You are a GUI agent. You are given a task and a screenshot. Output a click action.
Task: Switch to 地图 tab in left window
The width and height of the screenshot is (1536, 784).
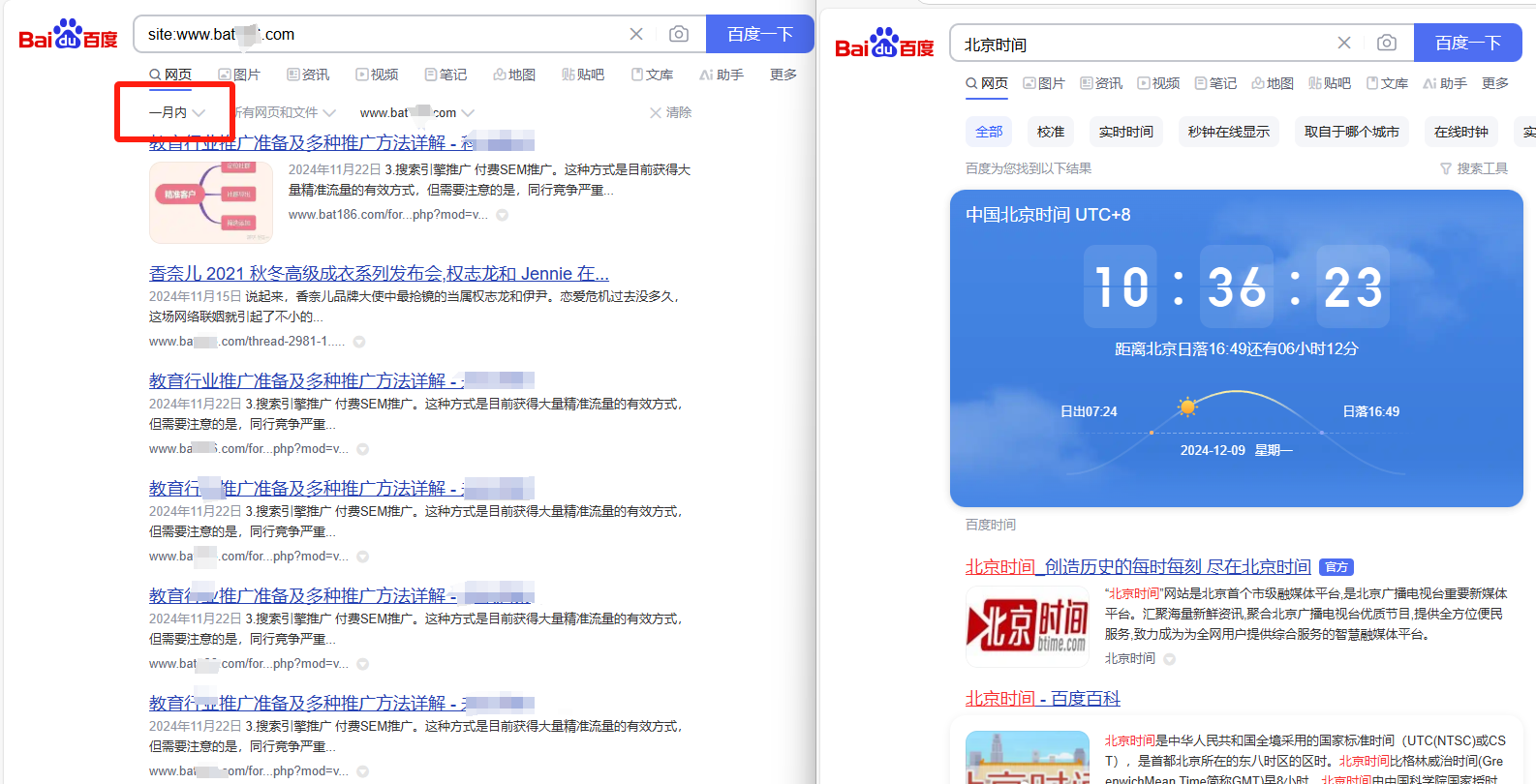coord(514,75)
